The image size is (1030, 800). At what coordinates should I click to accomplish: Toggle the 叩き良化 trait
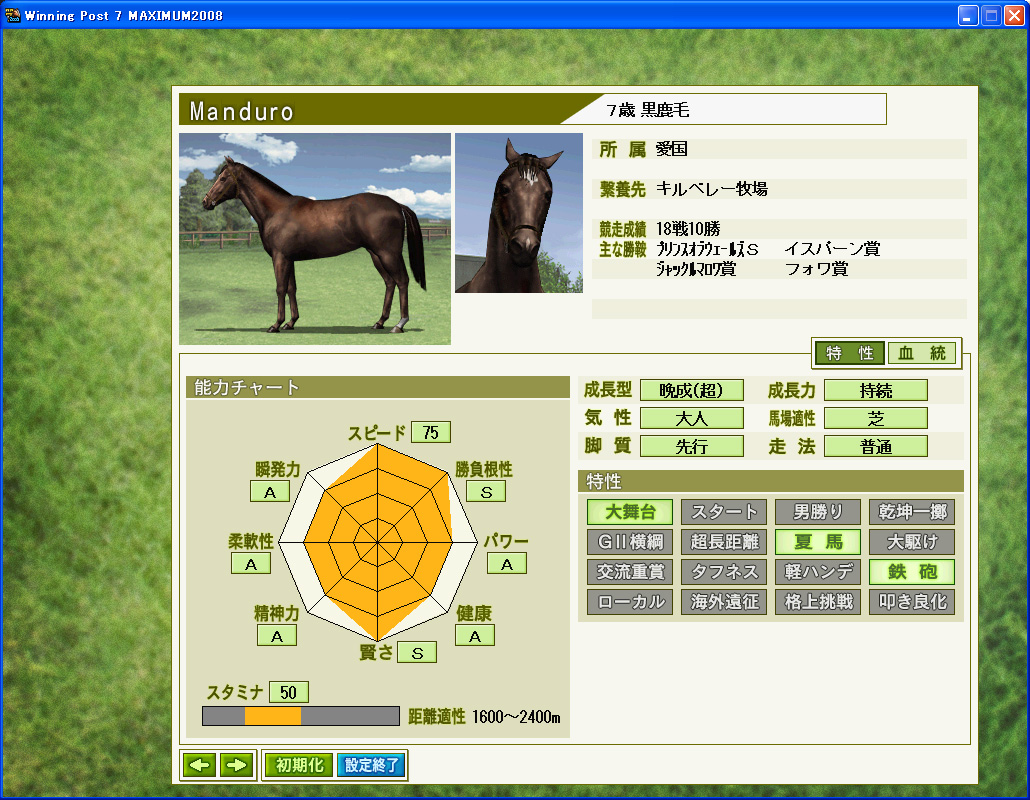912,602
